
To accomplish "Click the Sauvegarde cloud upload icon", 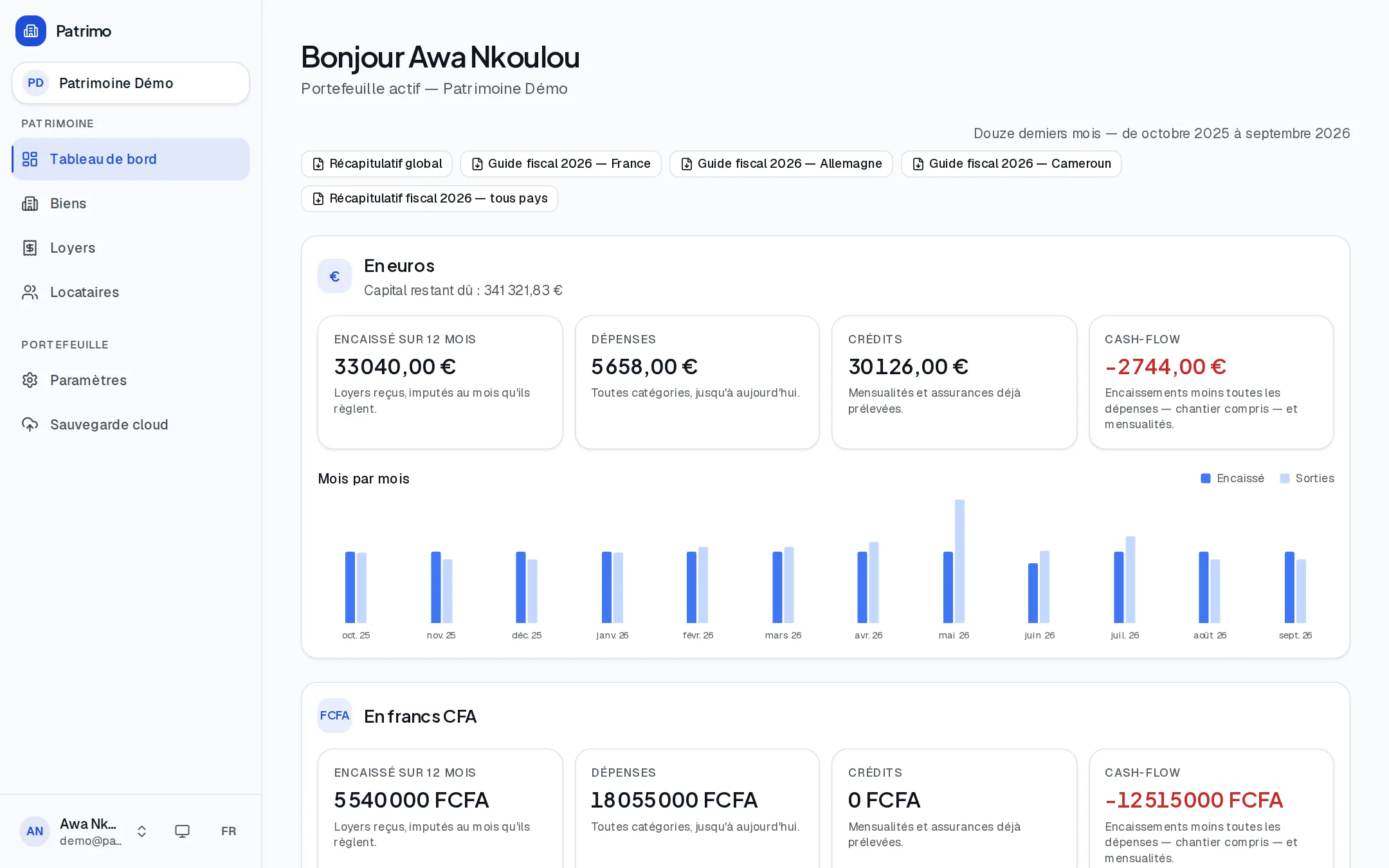I will click(x=30, y=425).
